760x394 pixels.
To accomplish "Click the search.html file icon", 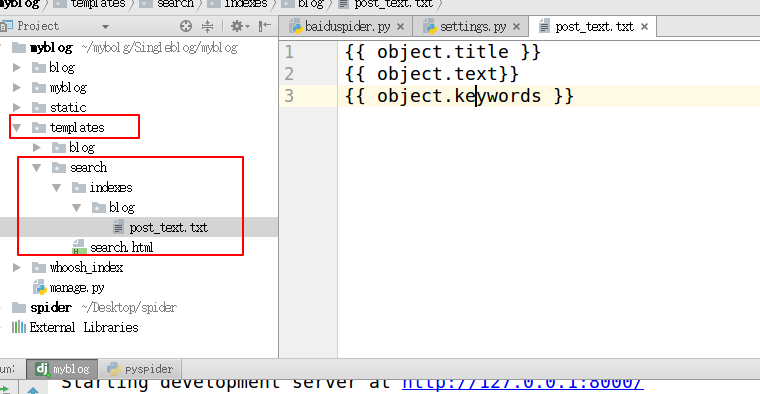I will pos(79,248).
